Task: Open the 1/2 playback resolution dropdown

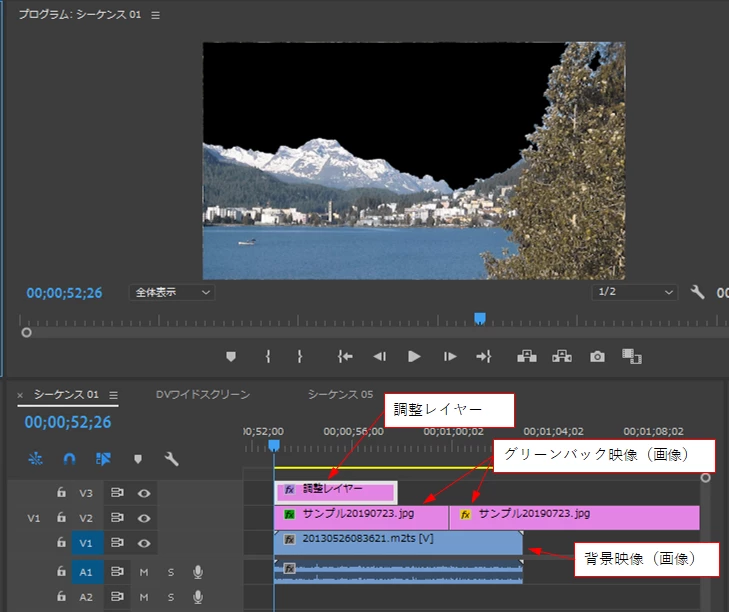Action: (x=635, y=293)
